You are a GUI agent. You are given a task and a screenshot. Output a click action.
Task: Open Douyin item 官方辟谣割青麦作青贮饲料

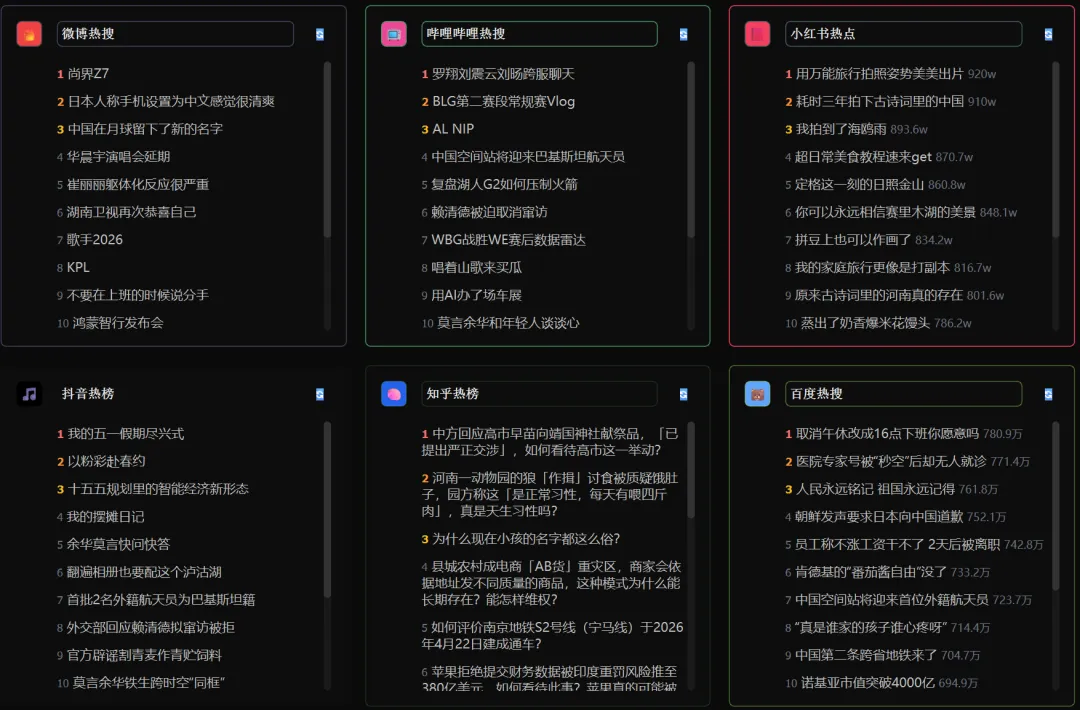coord(144,655)
